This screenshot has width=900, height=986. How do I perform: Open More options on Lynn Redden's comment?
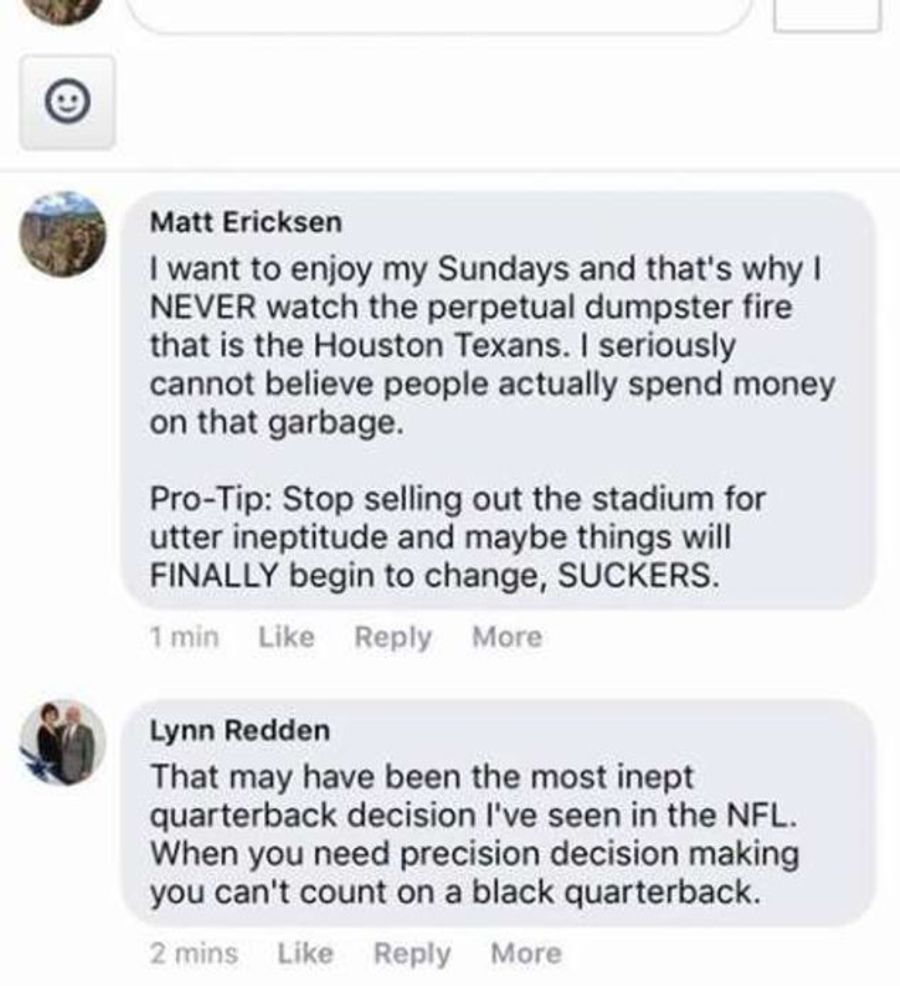point(526,953)
